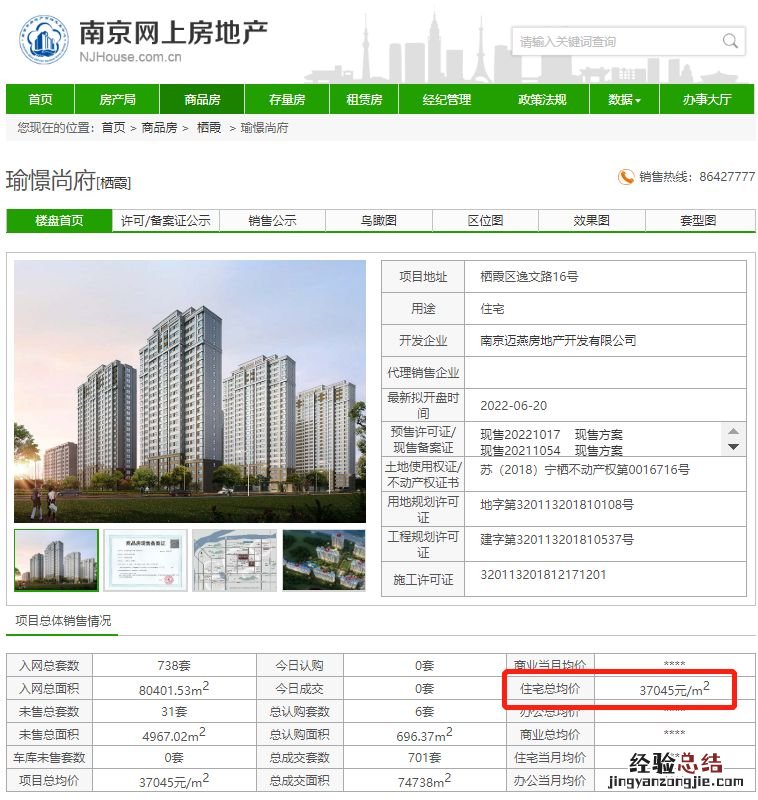Screen dimensions: 758x800
Task: Click the permit list scroll down arrow
Action: click(x=734, y=447)
